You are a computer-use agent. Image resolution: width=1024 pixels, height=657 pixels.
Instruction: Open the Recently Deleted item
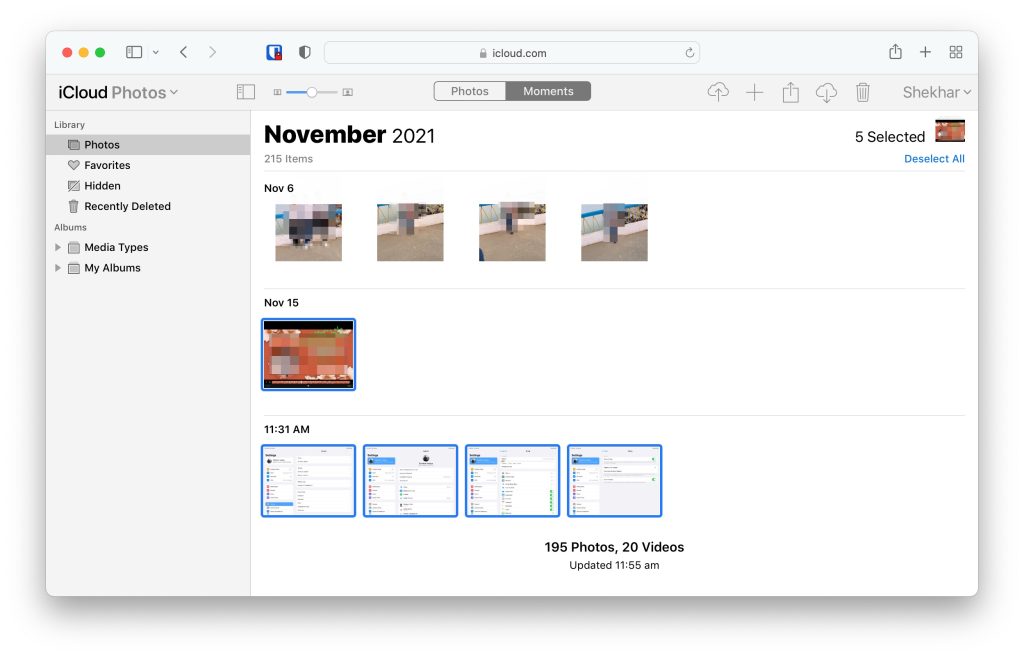pos(148,206)
